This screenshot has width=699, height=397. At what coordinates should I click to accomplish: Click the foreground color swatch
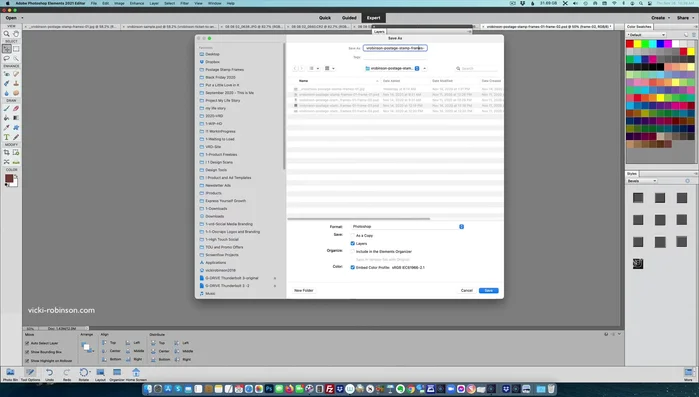[x=9, y=178]
